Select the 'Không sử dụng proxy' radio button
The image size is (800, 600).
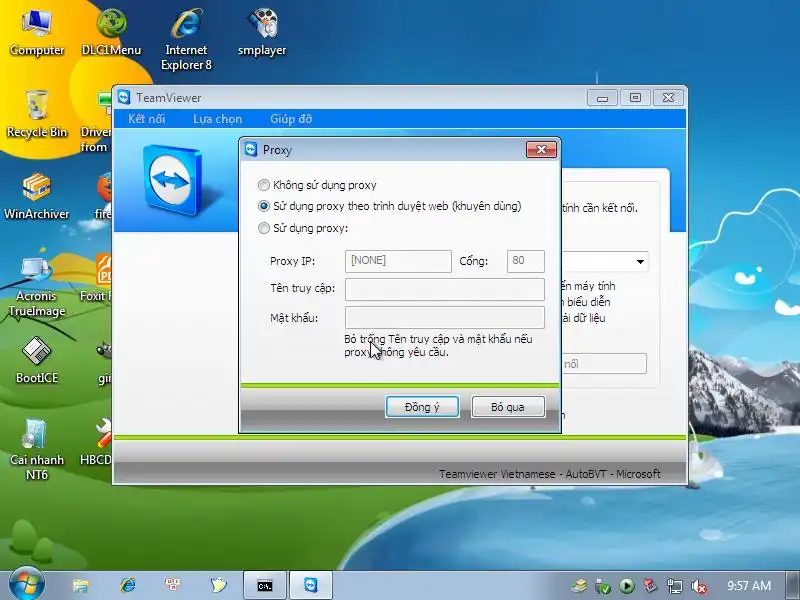(264, 185)
